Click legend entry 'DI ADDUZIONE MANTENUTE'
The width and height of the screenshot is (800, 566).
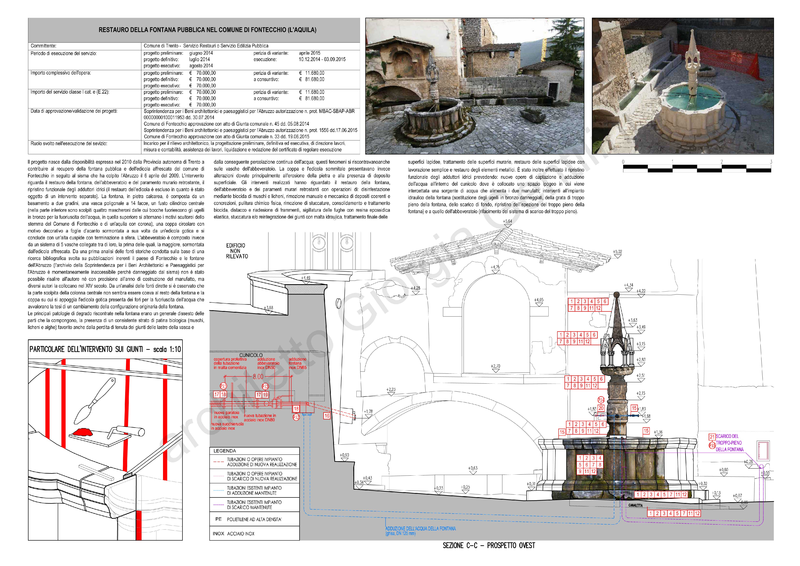tap(255, 490)
